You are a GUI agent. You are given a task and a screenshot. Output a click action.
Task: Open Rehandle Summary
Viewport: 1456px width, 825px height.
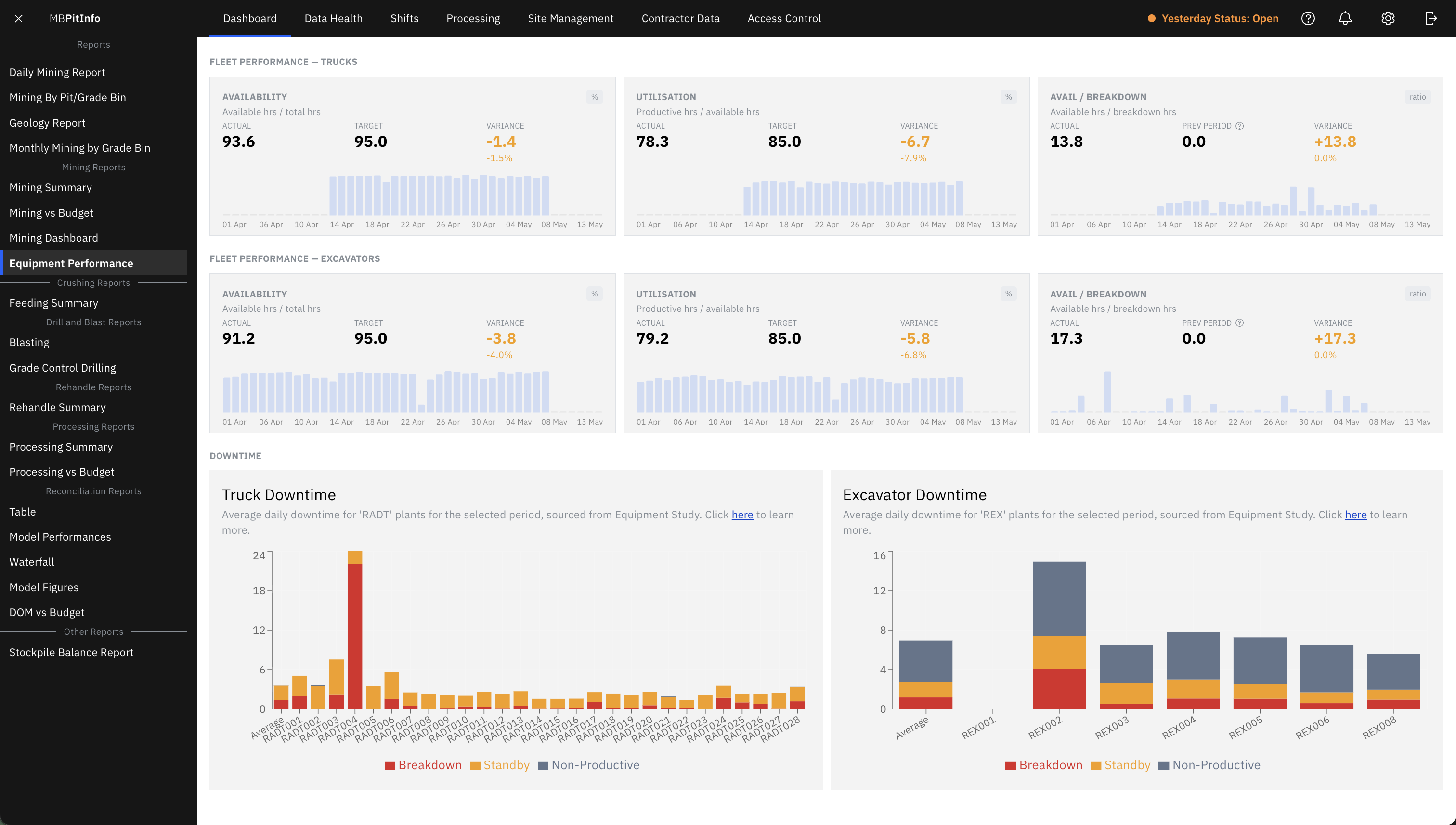[x=93, y=407]
